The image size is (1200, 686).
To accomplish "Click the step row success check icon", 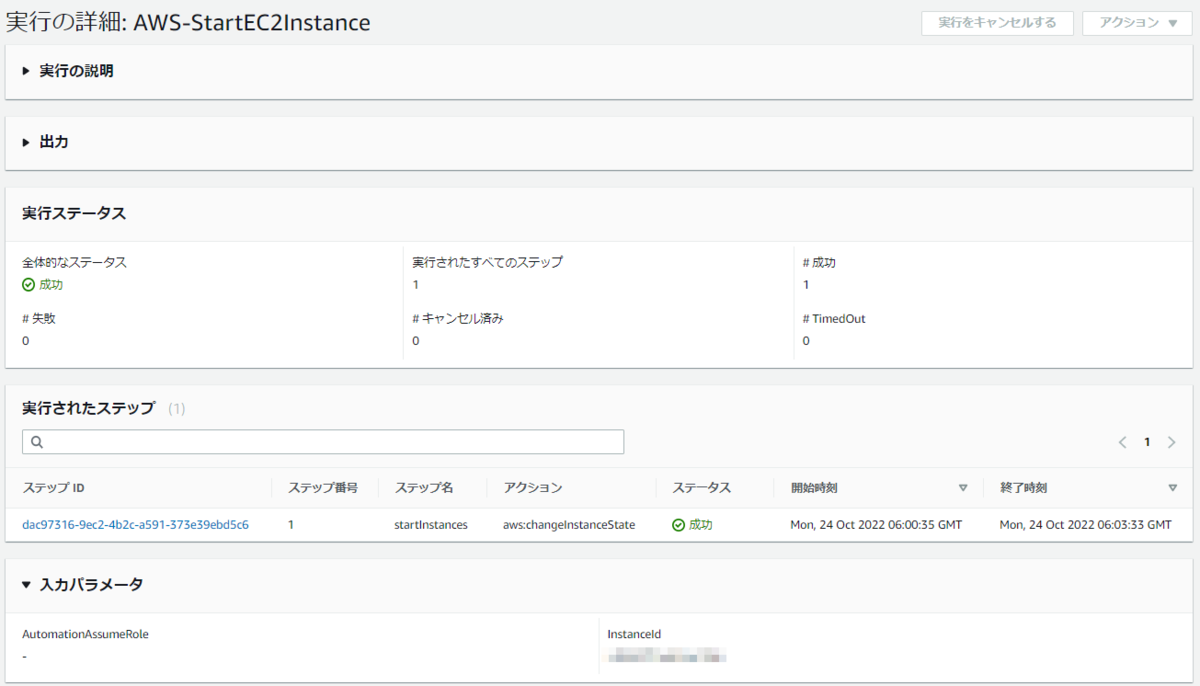I will pos(679,525).
